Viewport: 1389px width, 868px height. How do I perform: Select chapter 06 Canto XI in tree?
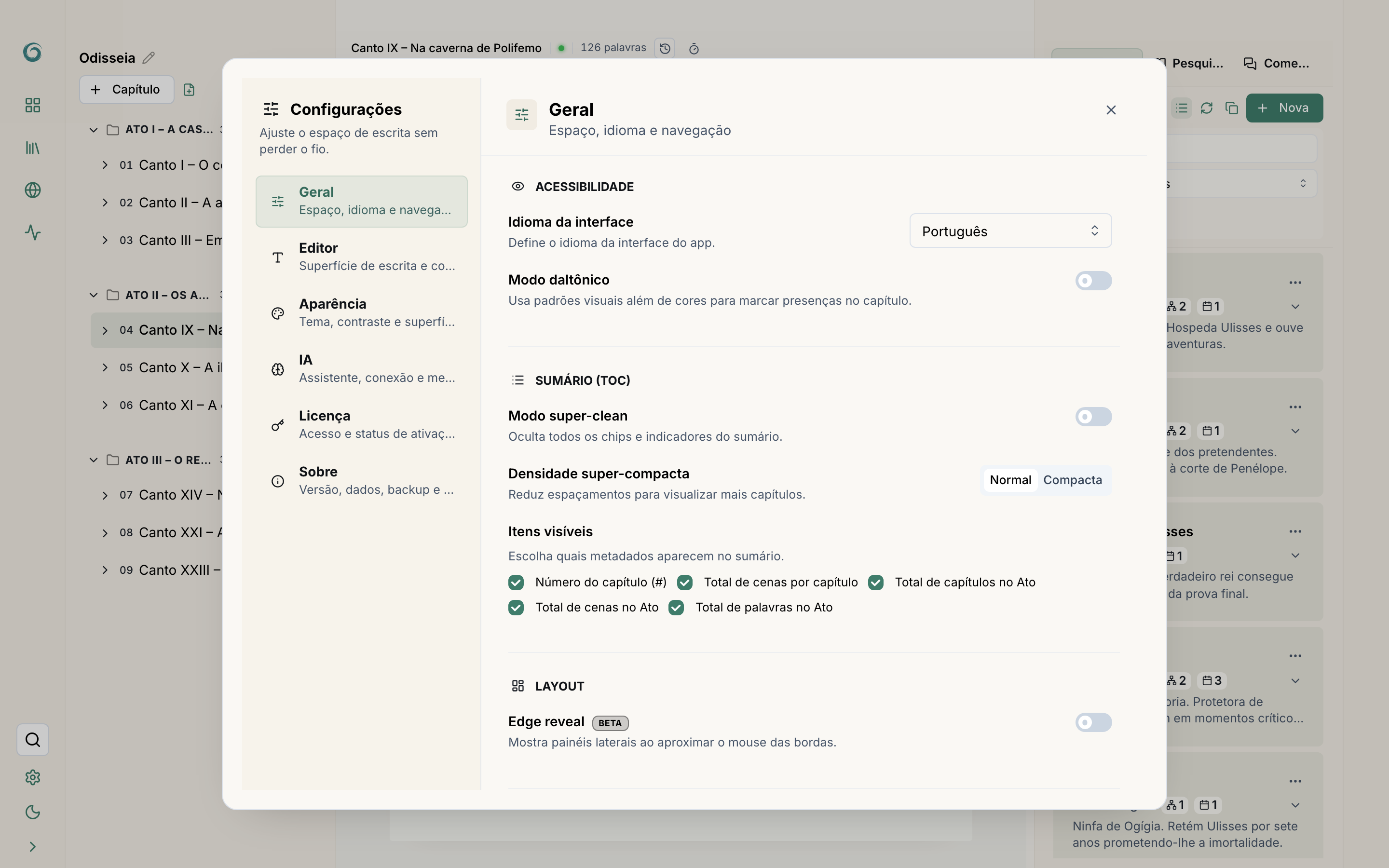157,405
